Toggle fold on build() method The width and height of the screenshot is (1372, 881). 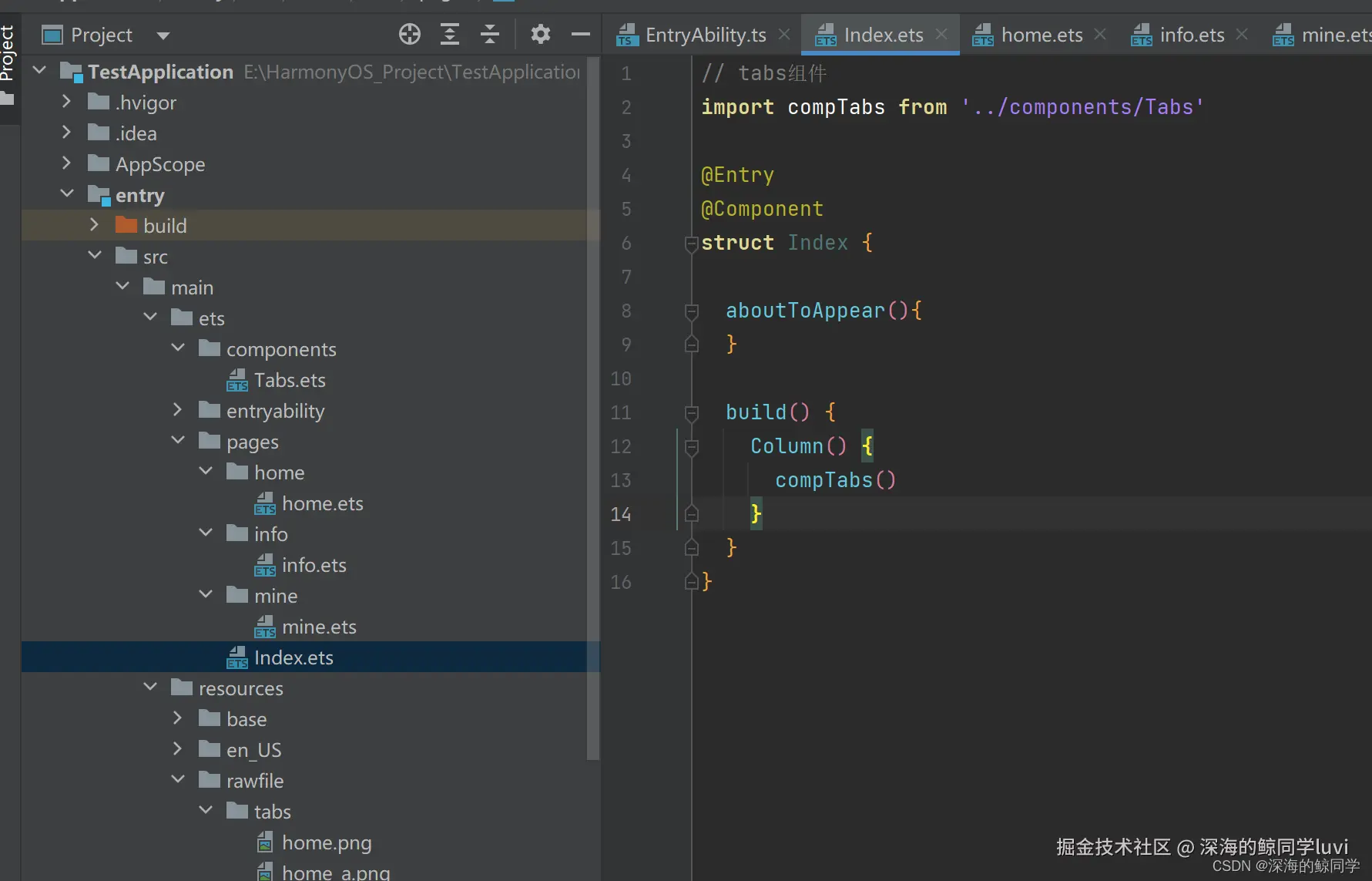(x=691, y=413)
